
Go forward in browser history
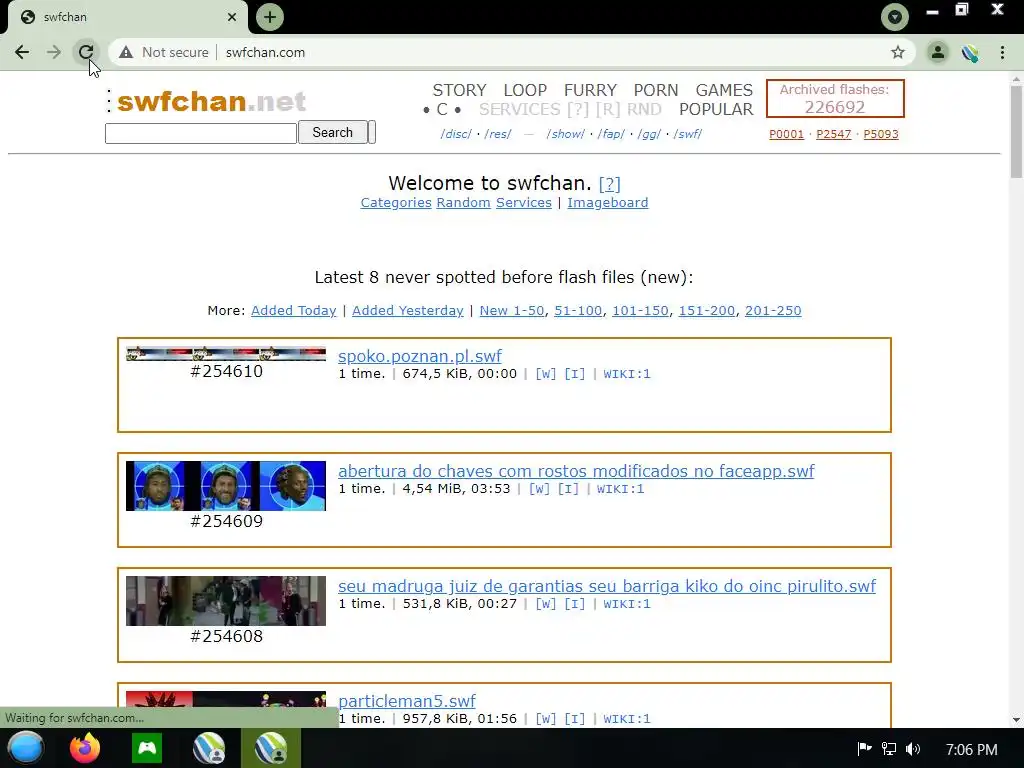54,52
